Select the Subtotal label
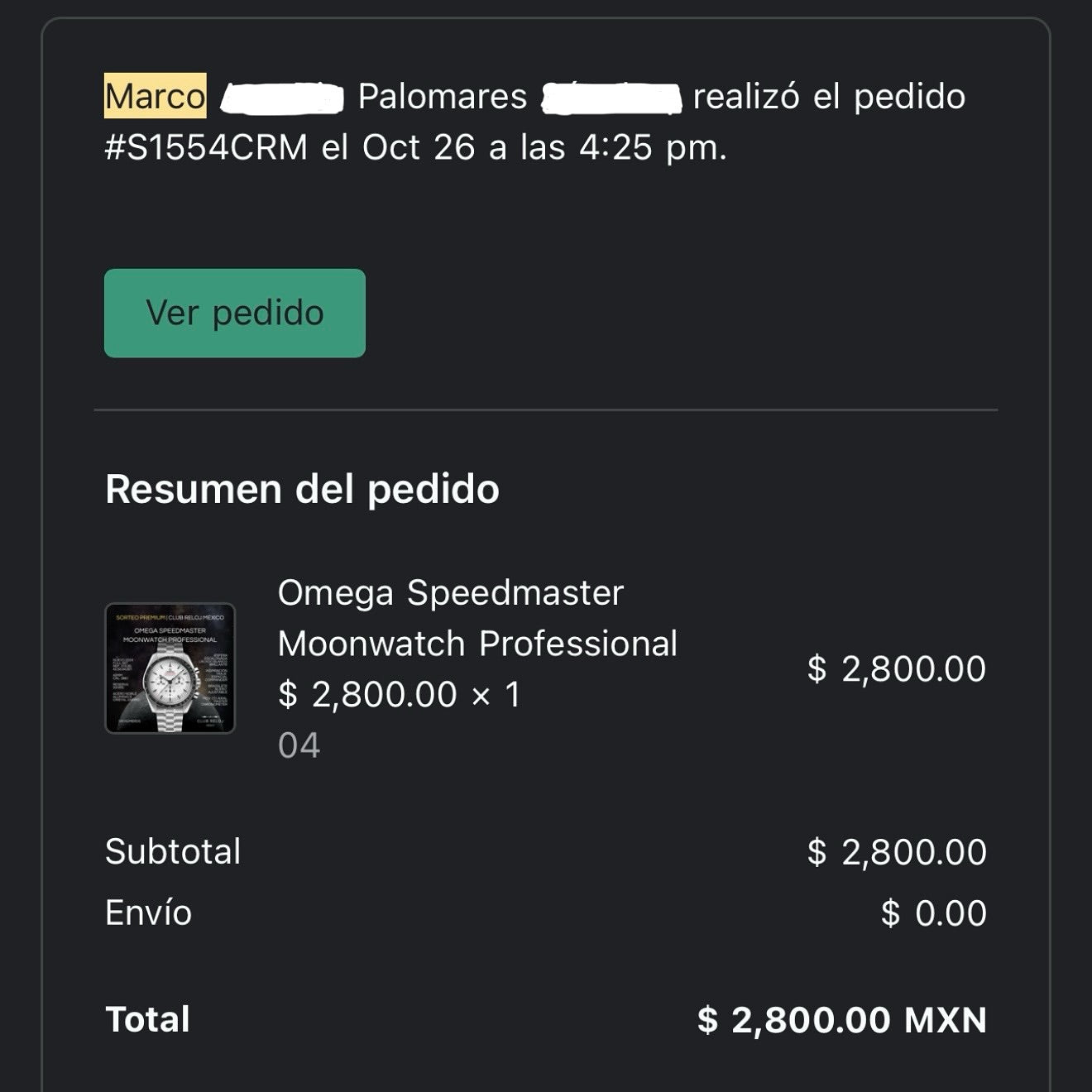1092x1092 pixels. (173, 851)
